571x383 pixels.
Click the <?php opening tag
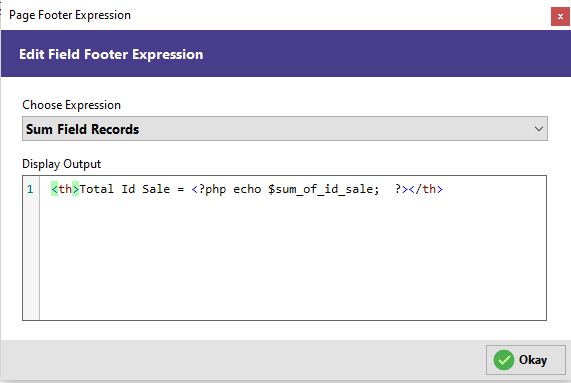pos(209,189)
